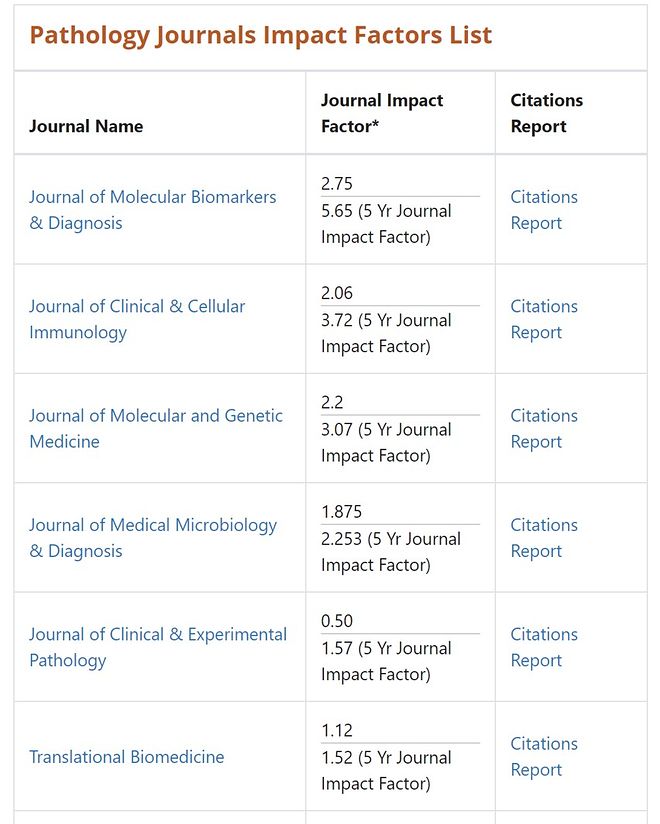View Citations Report for Medical Microbiology & Diagnosis

coord(544,537)
